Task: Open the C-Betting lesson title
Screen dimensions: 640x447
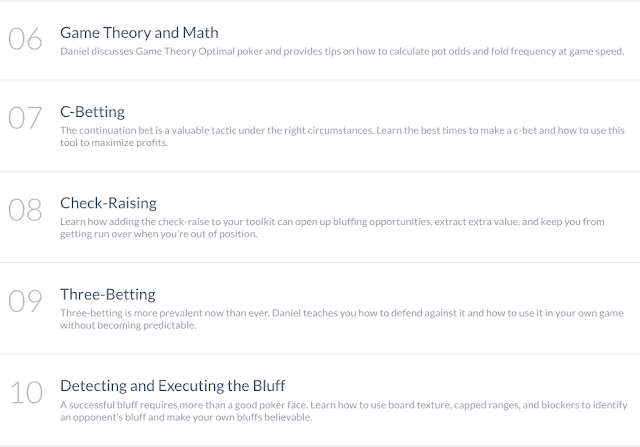Action: pyautogui.click(x=92, y=112)
